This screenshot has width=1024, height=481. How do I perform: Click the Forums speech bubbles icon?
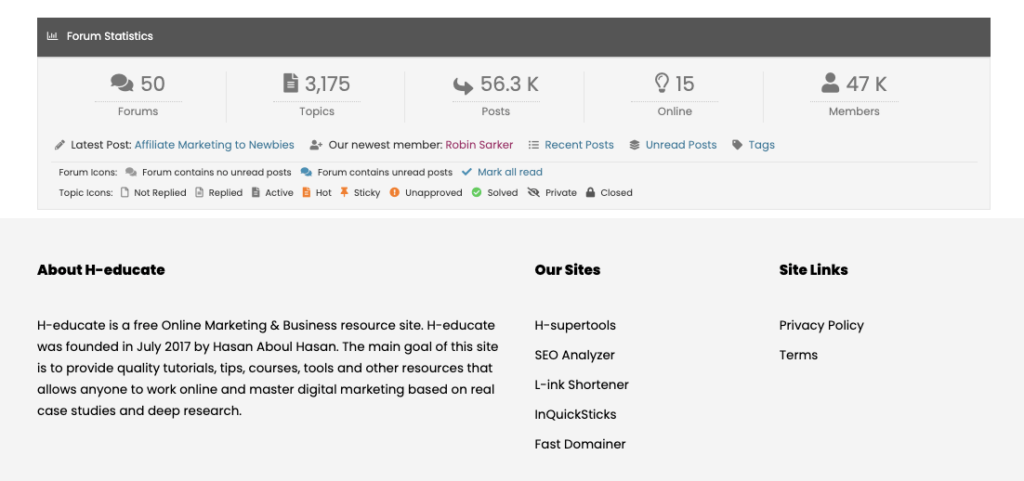point(122,84)
